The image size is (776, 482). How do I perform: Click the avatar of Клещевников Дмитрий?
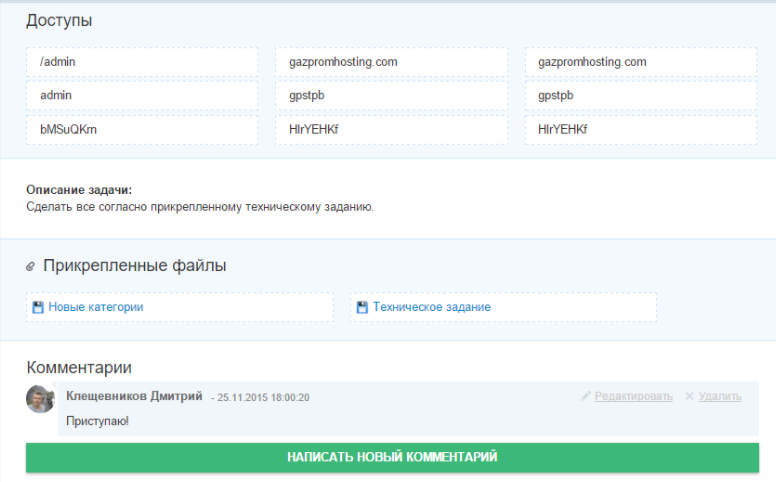40,399
